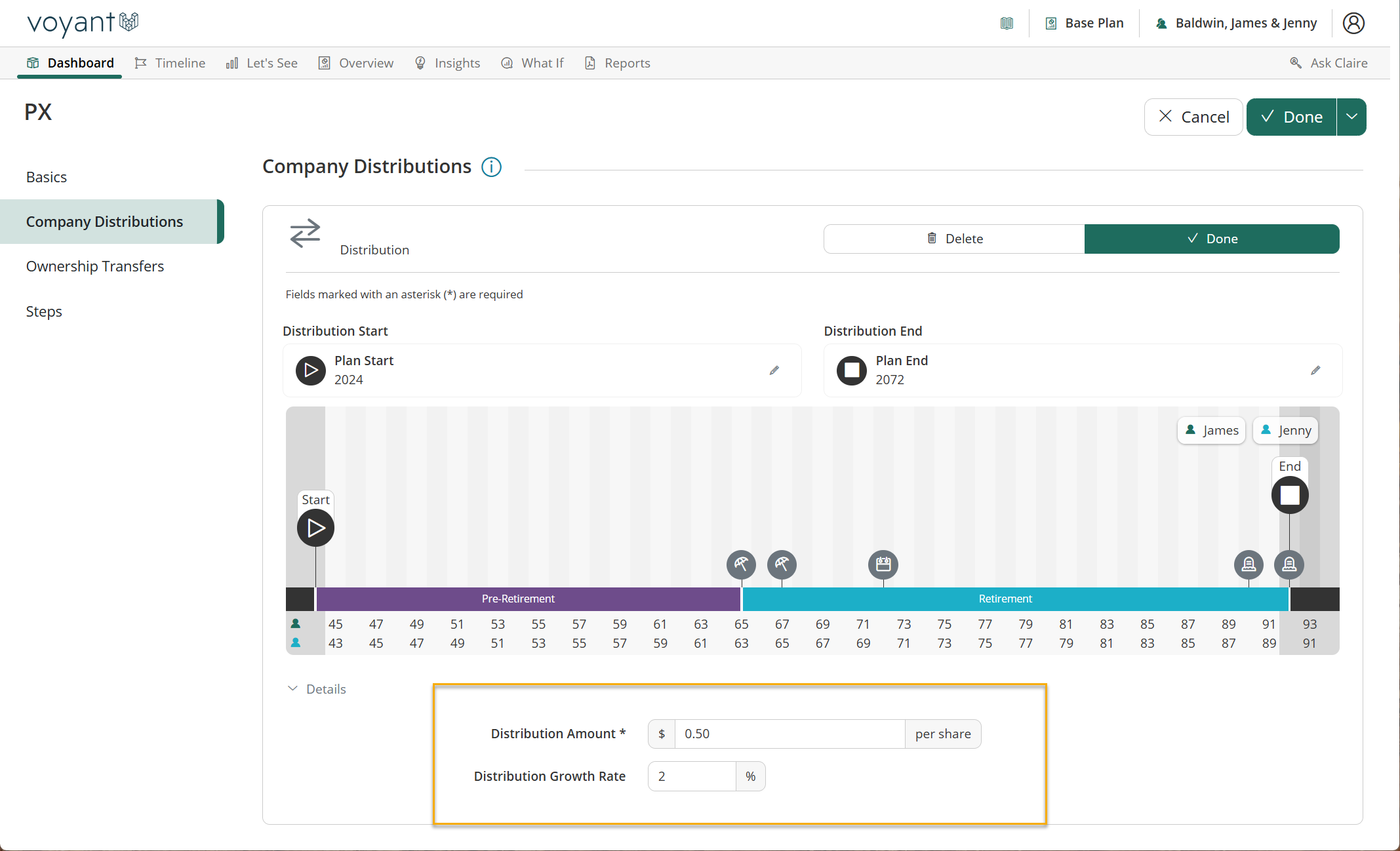Edit Distribution End with pencil icon
Viewport: 1400px width, 851px height.
pos(1315,370)
